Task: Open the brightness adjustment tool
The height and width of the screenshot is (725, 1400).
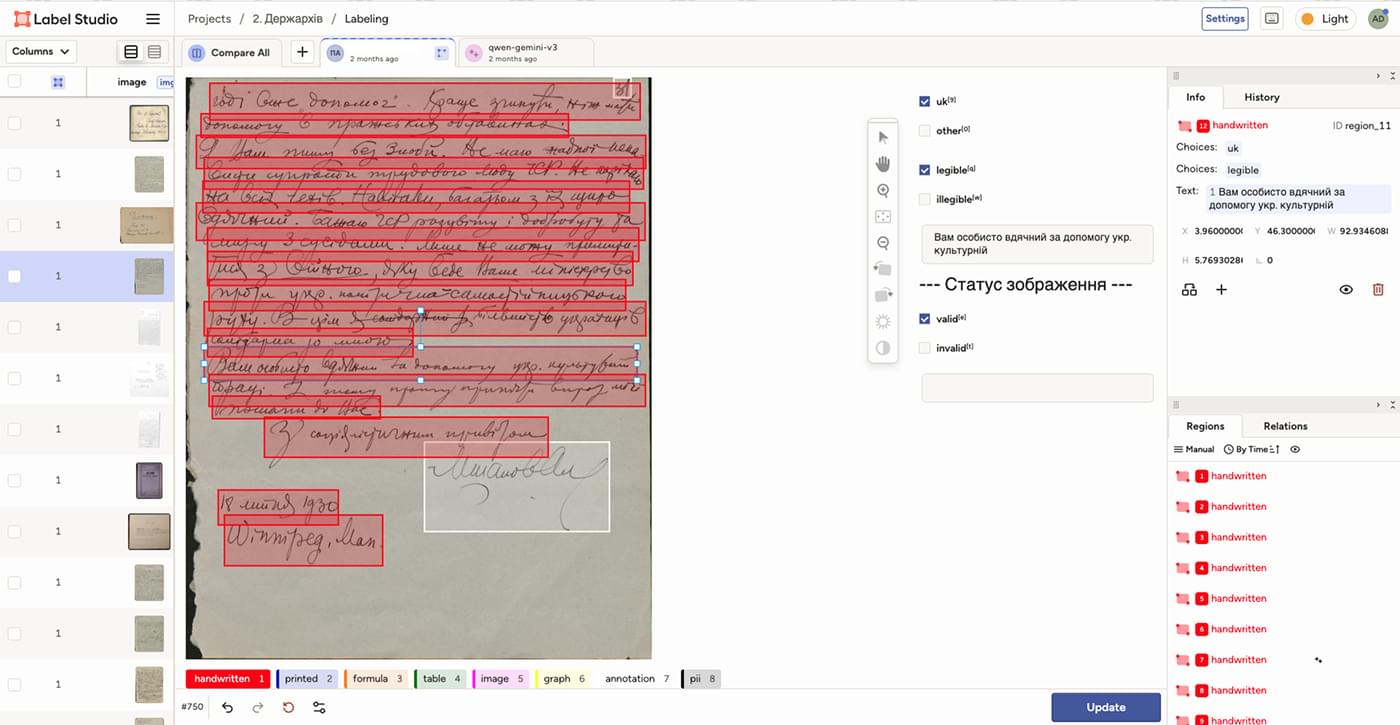Action: [x=883, y=321]
